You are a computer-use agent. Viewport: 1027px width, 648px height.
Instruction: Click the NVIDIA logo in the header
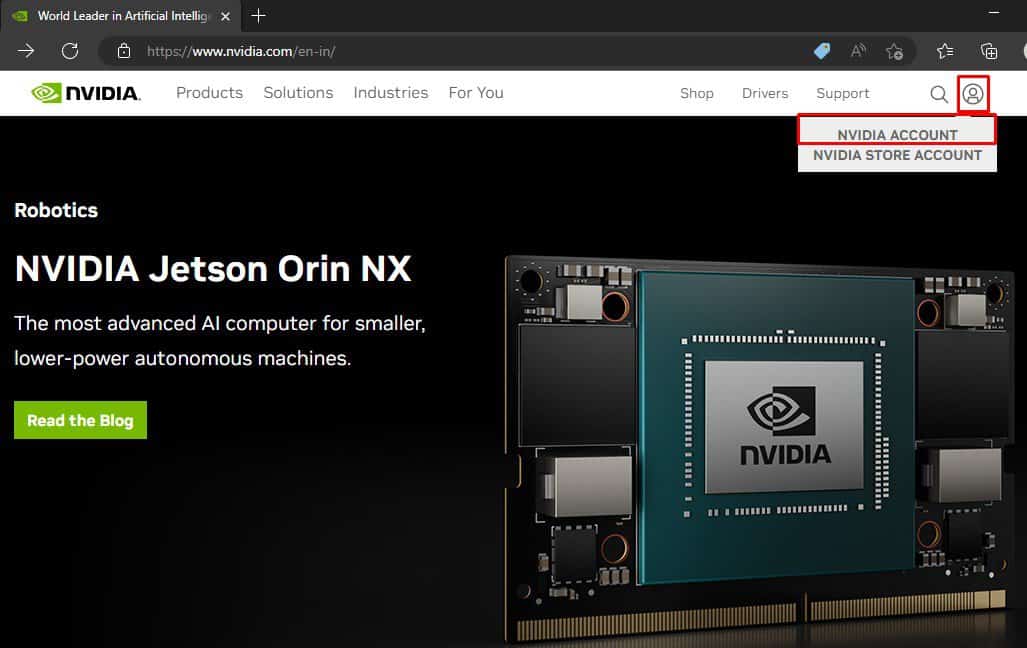point(86,93)
